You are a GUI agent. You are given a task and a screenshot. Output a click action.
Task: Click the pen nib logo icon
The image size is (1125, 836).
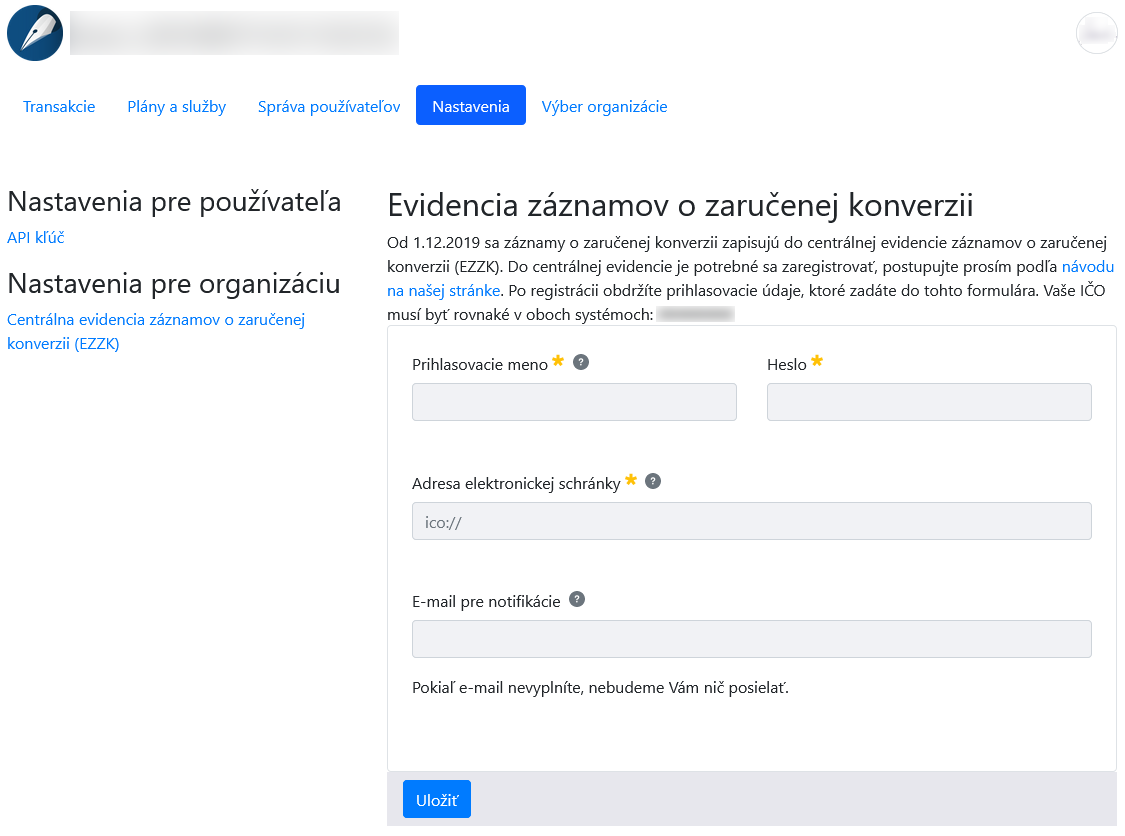(35, 33)
